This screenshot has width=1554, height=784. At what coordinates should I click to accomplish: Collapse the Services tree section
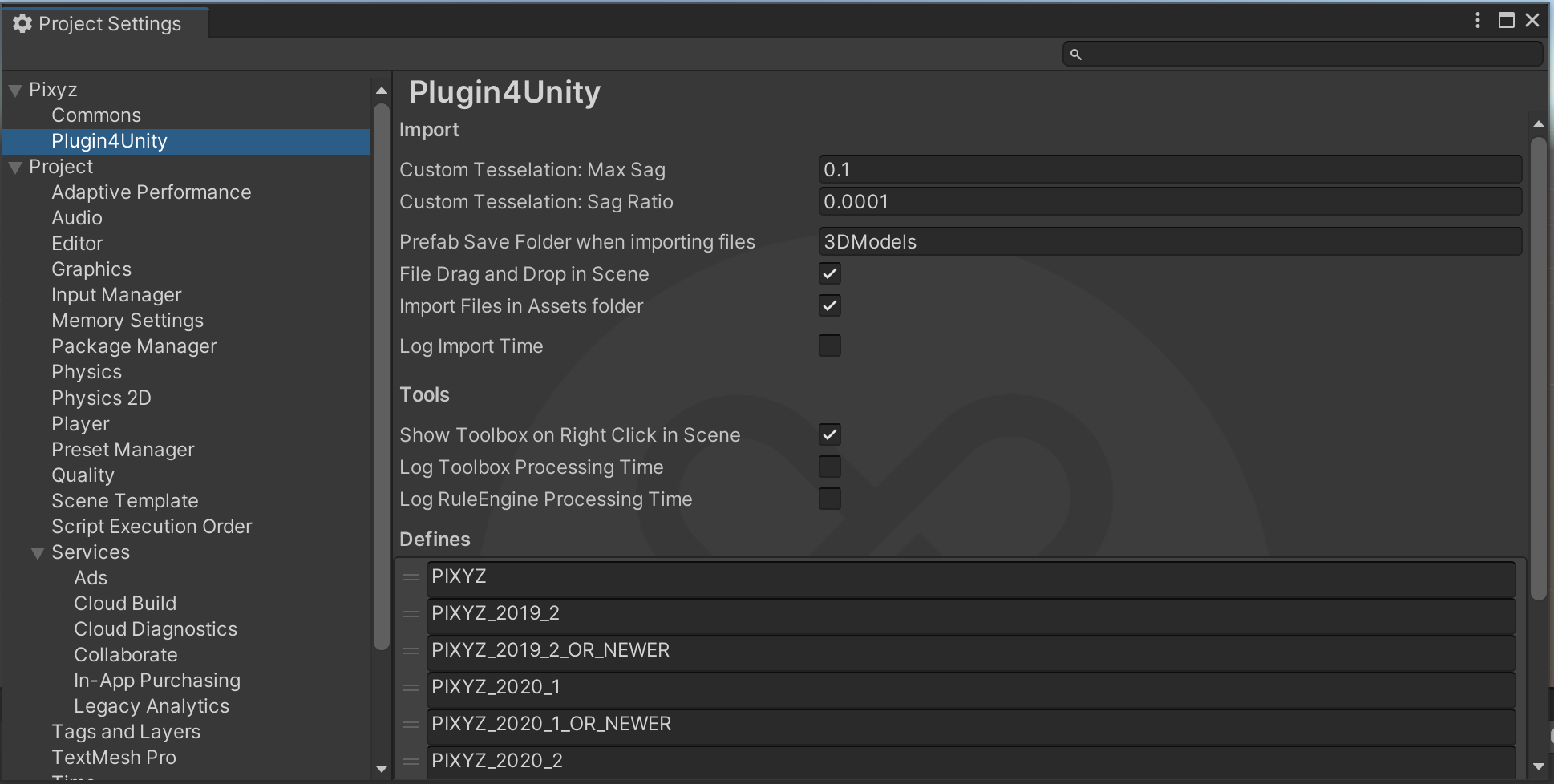[x=38, y=553]
